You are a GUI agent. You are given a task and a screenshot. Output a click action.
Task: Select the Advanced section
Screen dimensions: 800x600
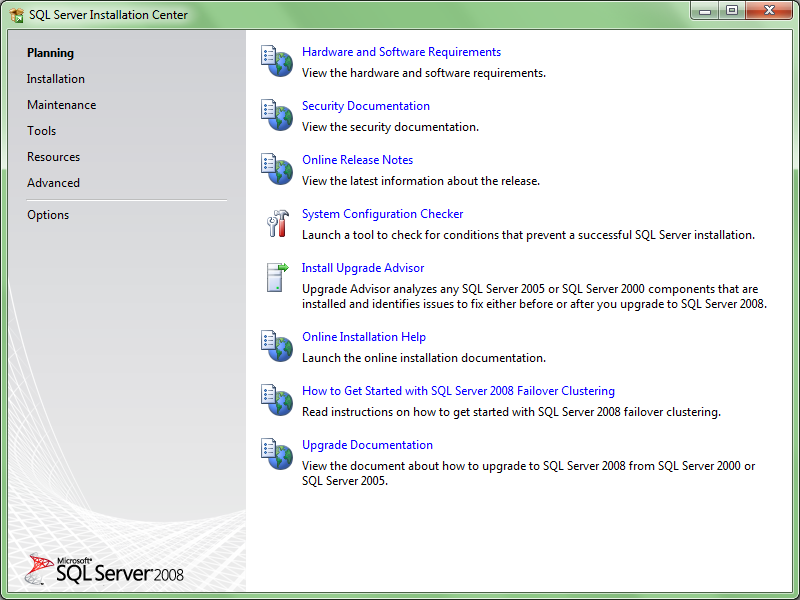[x=53, y=182]
